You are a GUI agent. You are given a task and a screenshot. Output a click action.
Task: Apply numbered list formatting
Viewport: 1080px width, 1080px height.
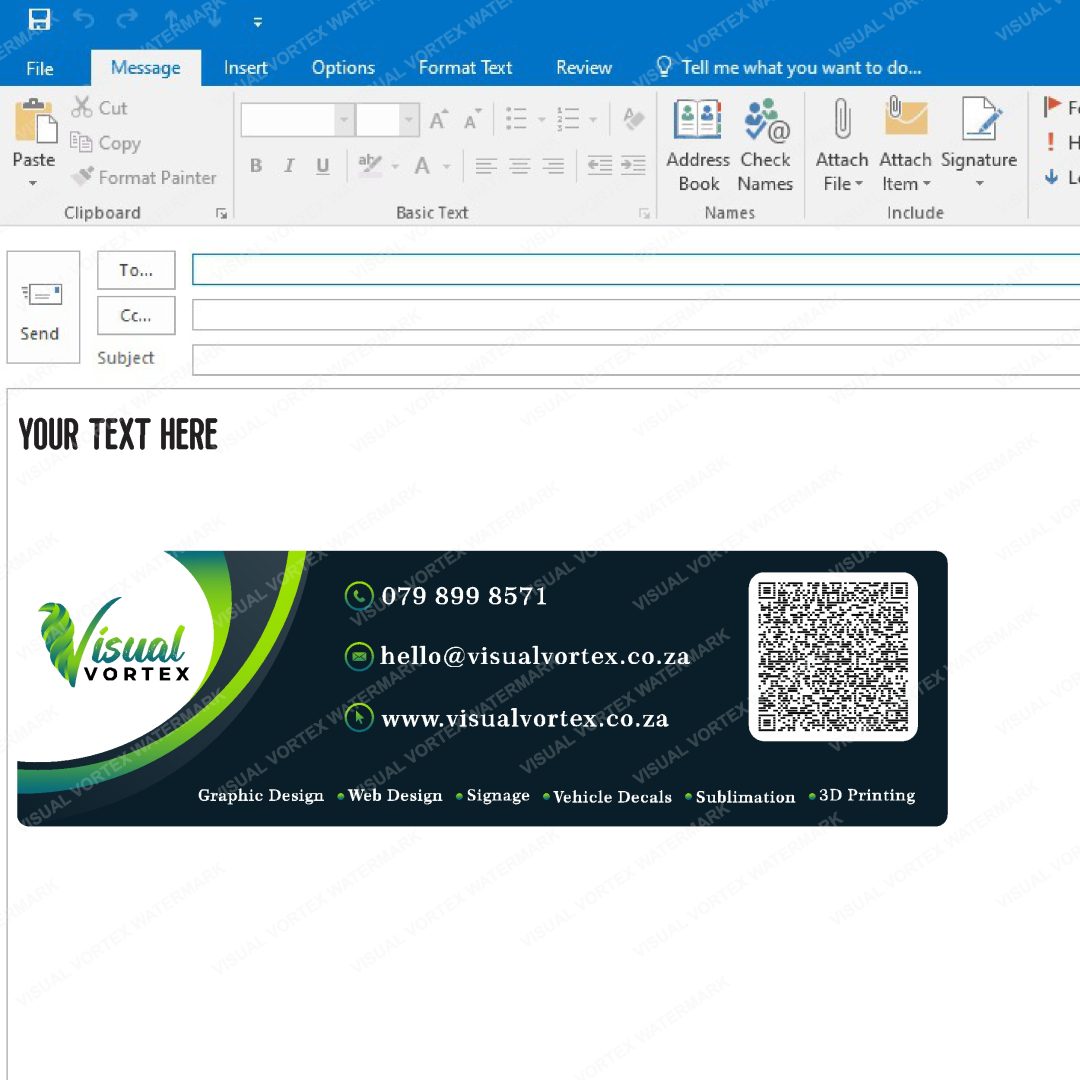[x=568, y=118]
